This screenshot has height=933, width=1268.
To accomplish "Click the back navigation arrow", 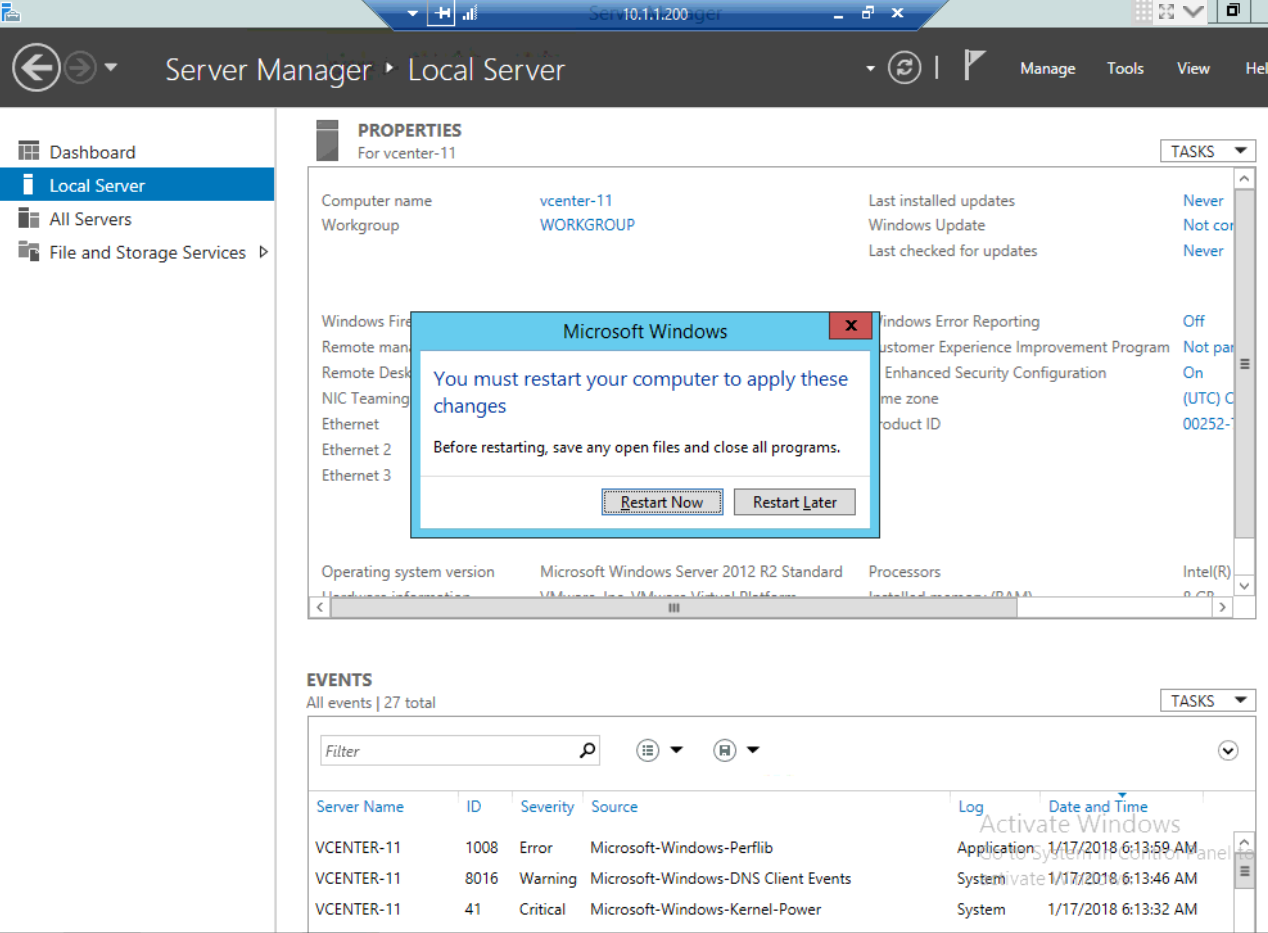I will (36, 68).
